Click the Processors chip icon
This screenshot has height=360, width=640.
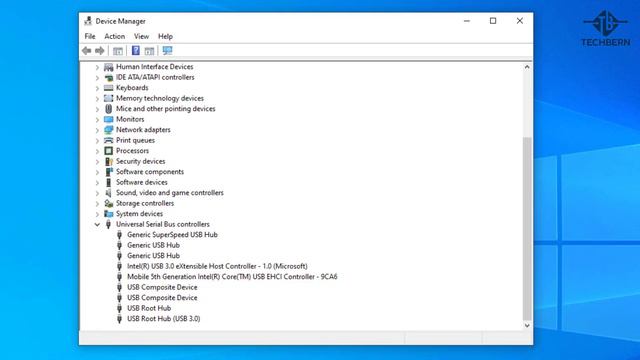tap(109, 151)
